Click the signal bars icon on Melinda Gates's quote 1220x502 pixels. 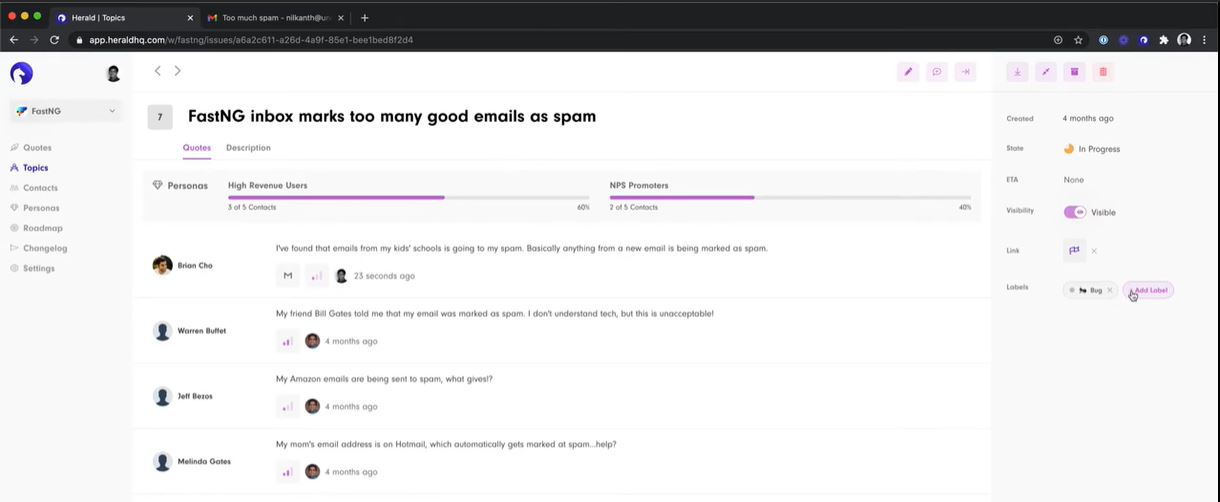point(288,471)
